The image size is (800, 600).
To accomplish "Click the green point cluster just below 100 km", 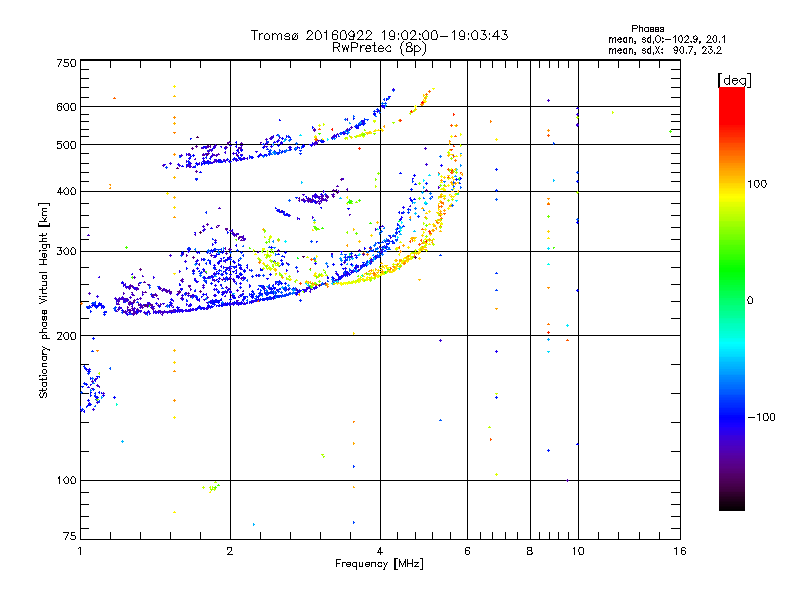I will (211, 487).
